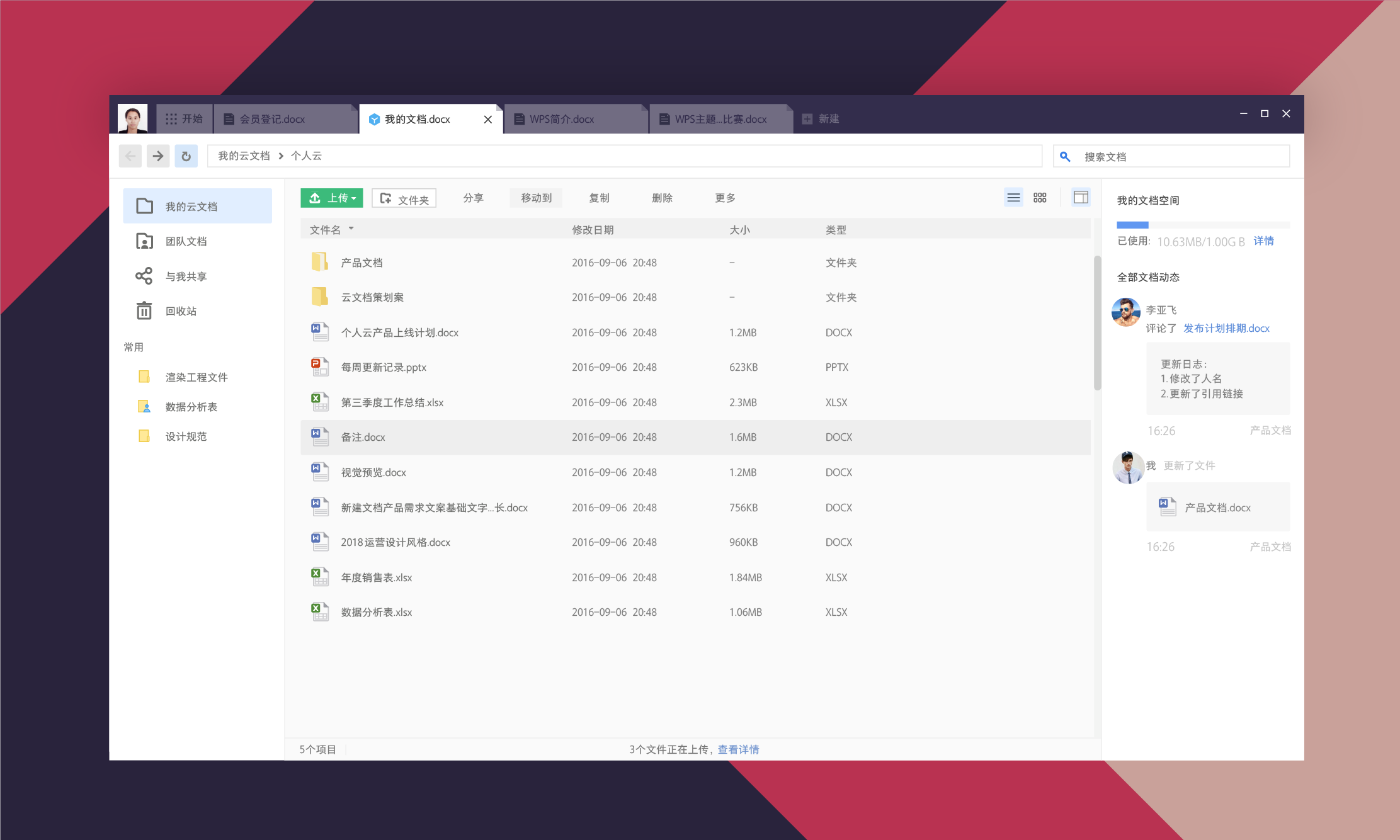Click the user avatar in title bar
The image size is (1400, 840).
[x=132, y=118]
